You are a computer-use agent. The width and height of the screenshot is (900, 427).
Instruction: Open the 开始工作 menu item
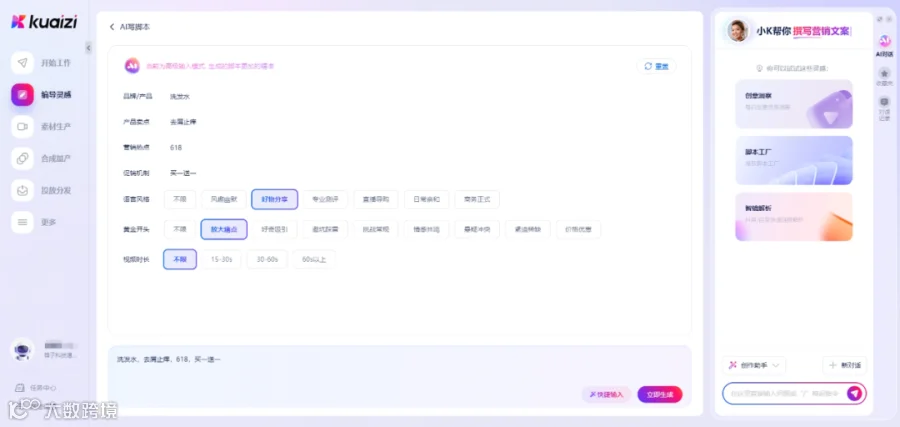tap(56, 63)
